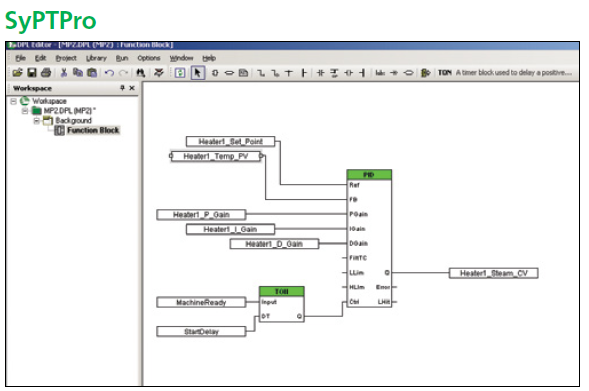The height and width of the screenshot is (391, 589).
Task: Collapse the Background tree node
Action: 36,121
